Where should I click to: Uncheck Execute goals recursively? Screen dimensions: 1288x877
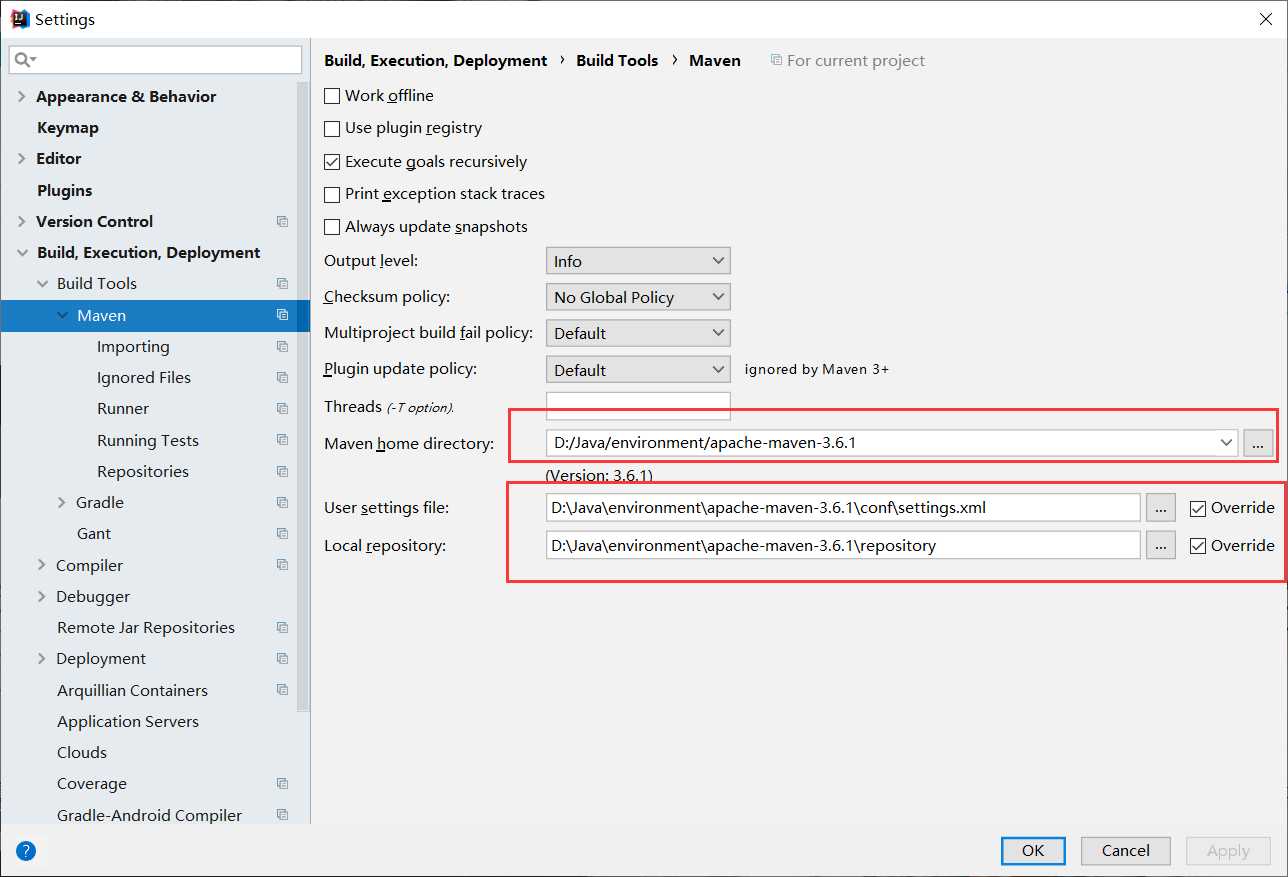point(332,162)
